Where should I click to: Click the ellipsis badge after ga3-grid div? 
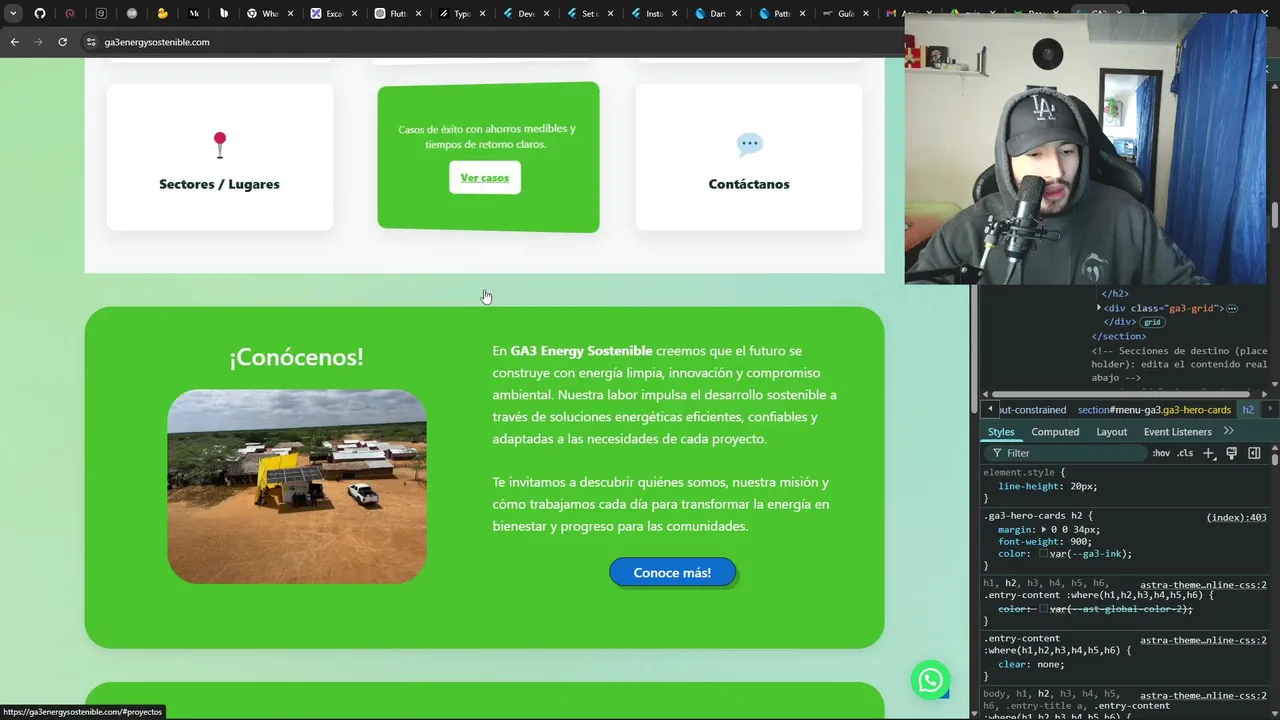(1232, 309)
